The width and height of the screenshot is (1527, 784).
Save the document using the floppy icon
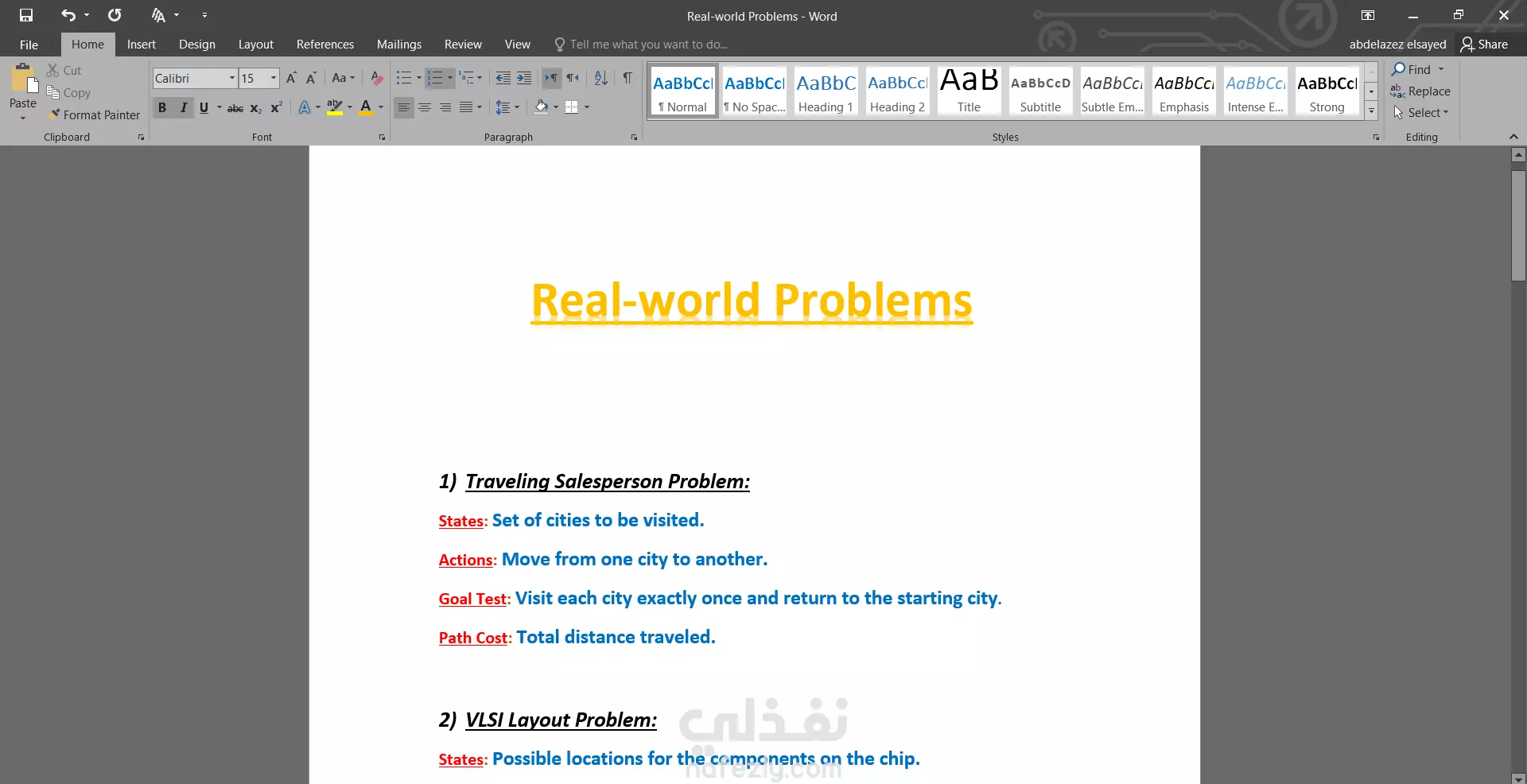[x=26, y=15]
